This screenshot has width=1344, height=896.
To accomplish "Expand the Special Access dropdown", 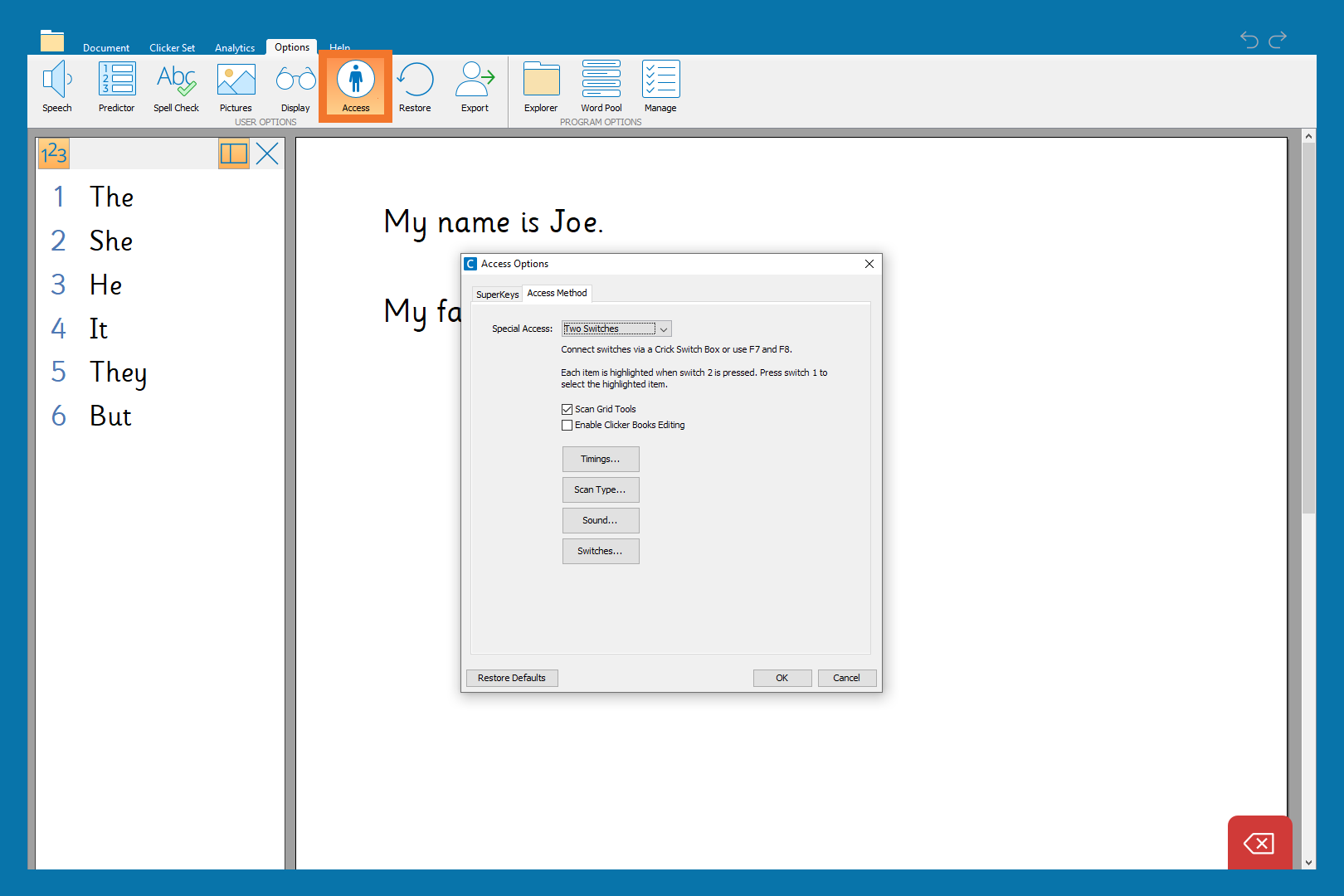I will 663,329.
